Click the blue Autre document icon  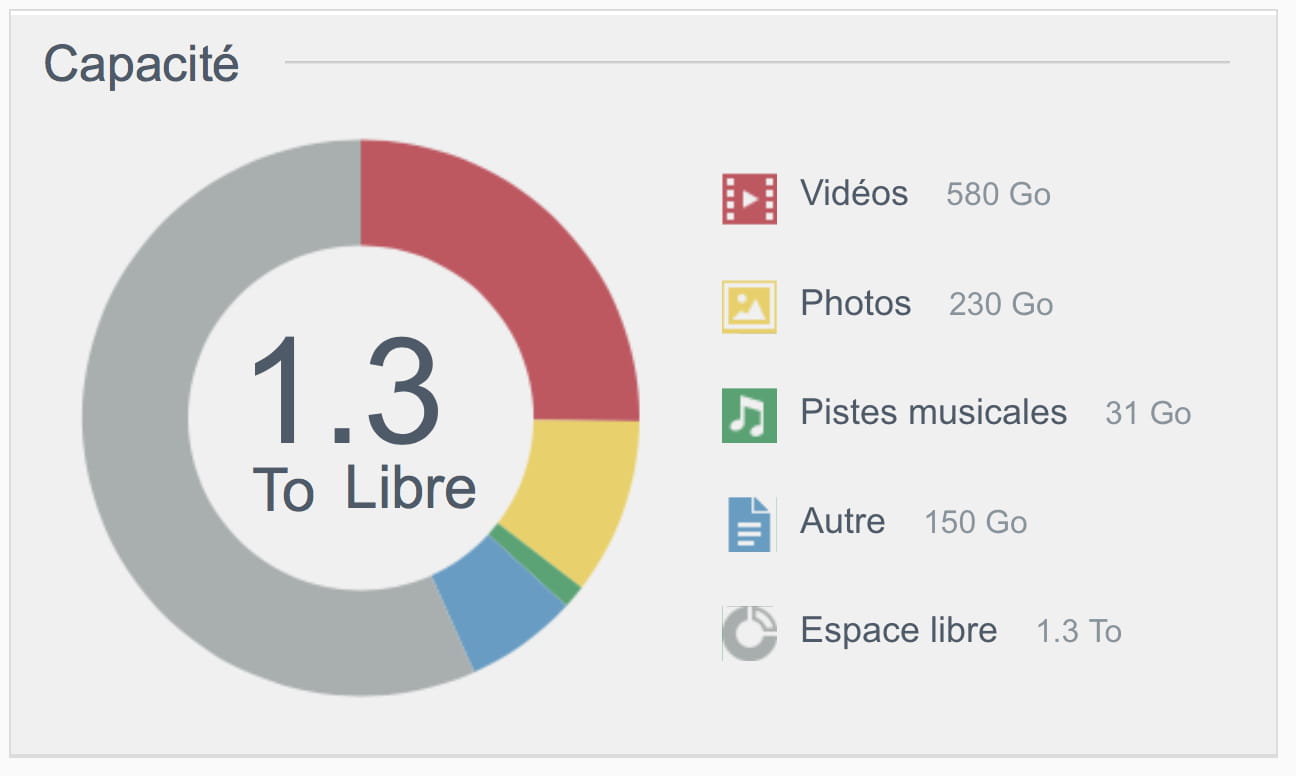(749, 525)
